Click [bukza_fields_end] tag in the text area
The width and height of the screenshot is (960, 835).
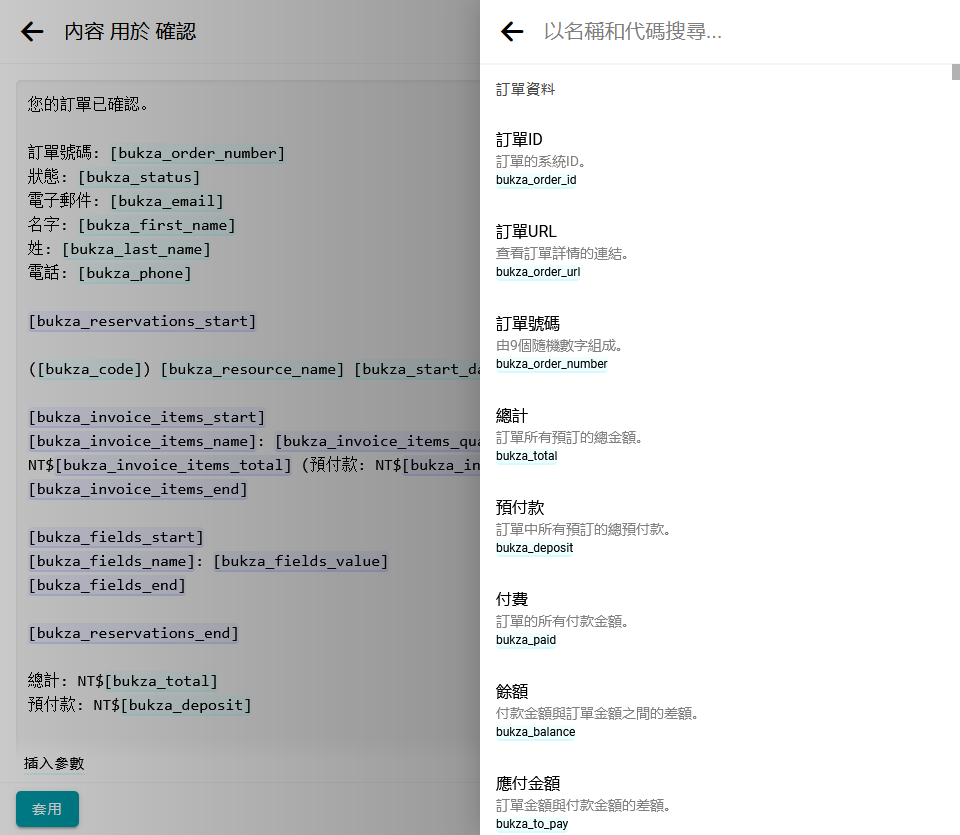(107, 585)
